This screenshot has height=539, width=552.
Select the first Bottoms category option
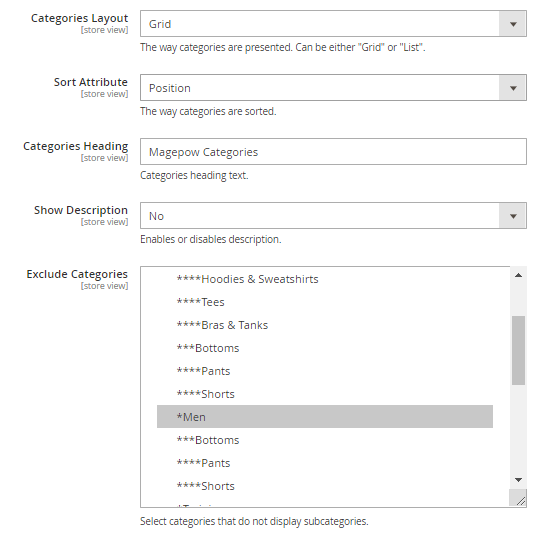click(325, 348)
